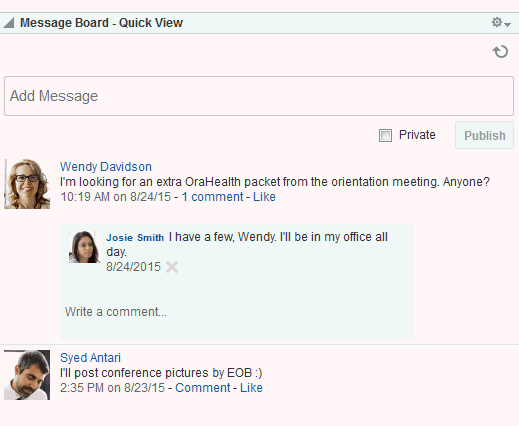This screenshot has height=426, width=519.
Task: Refresh the message board
Action: (x=500, y=52)
